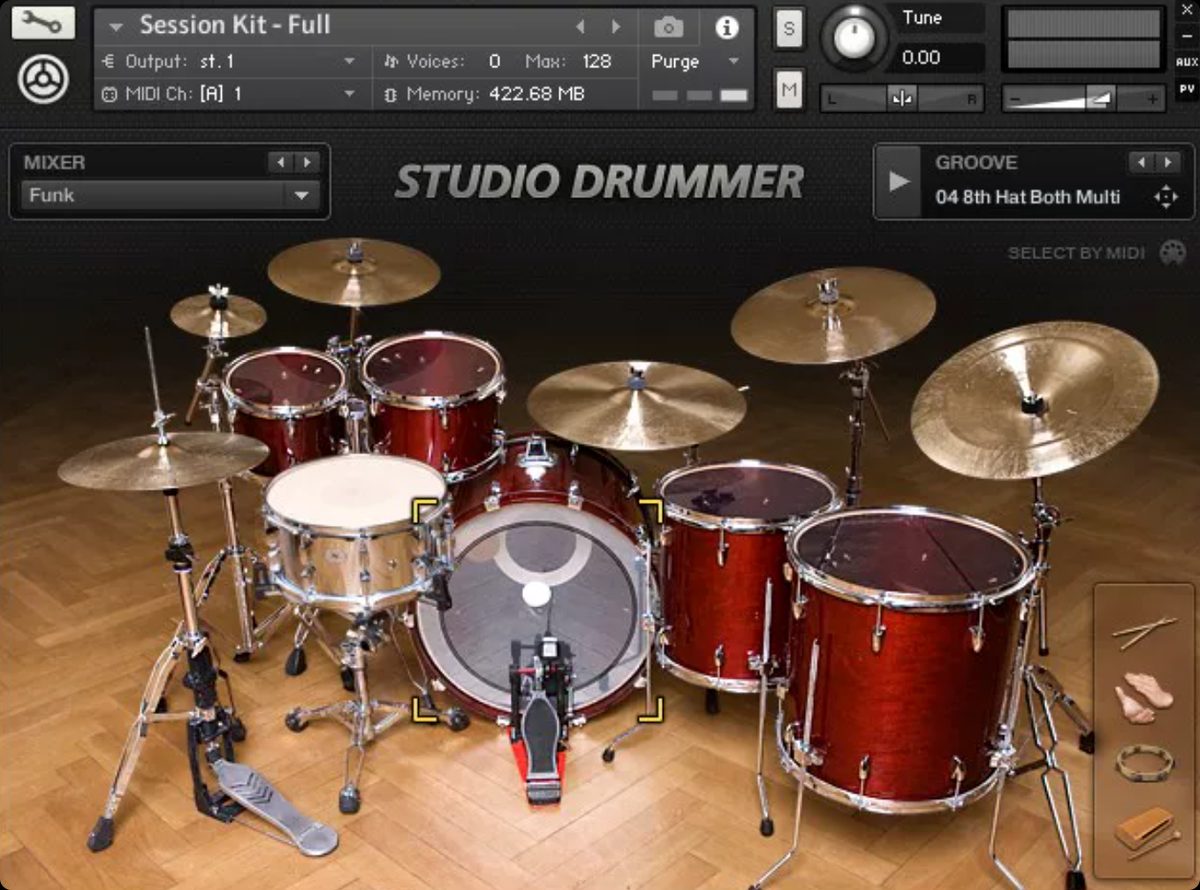1200x890 pixels.
Task: Select the drumsticks percussion icon
Action: coord(1144,632)
